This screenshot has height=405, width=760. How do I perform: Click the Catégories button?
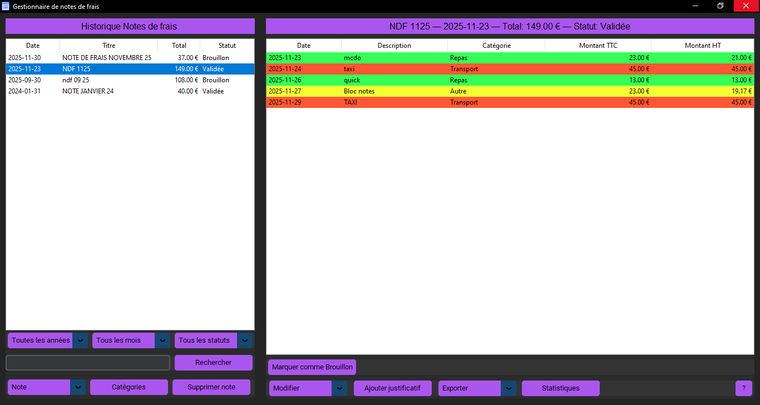point(128,387)
